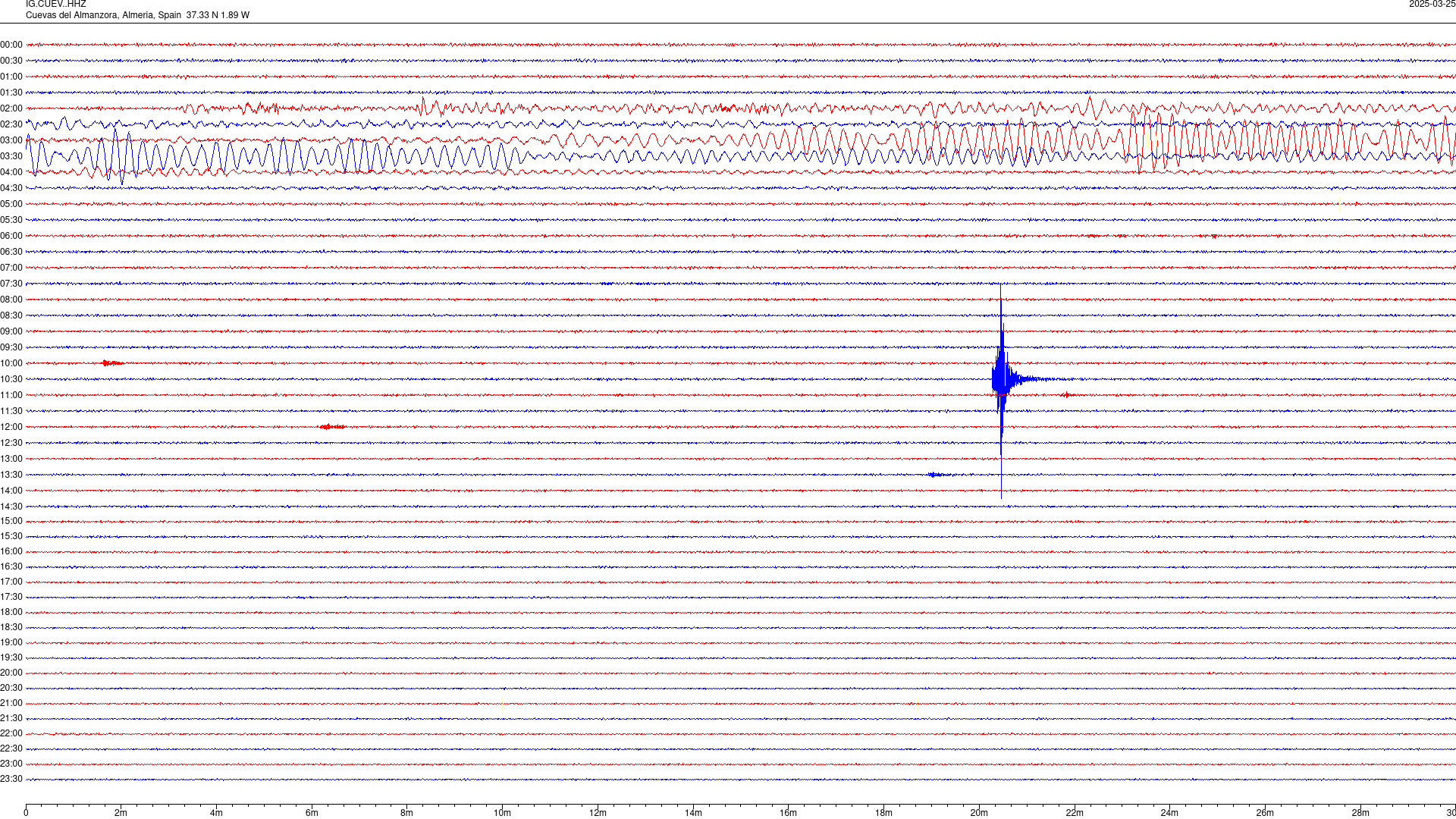Viewport: 1456px width, 819px height.
Task: Click the 15:00 row time label
Action: (11, 521)
